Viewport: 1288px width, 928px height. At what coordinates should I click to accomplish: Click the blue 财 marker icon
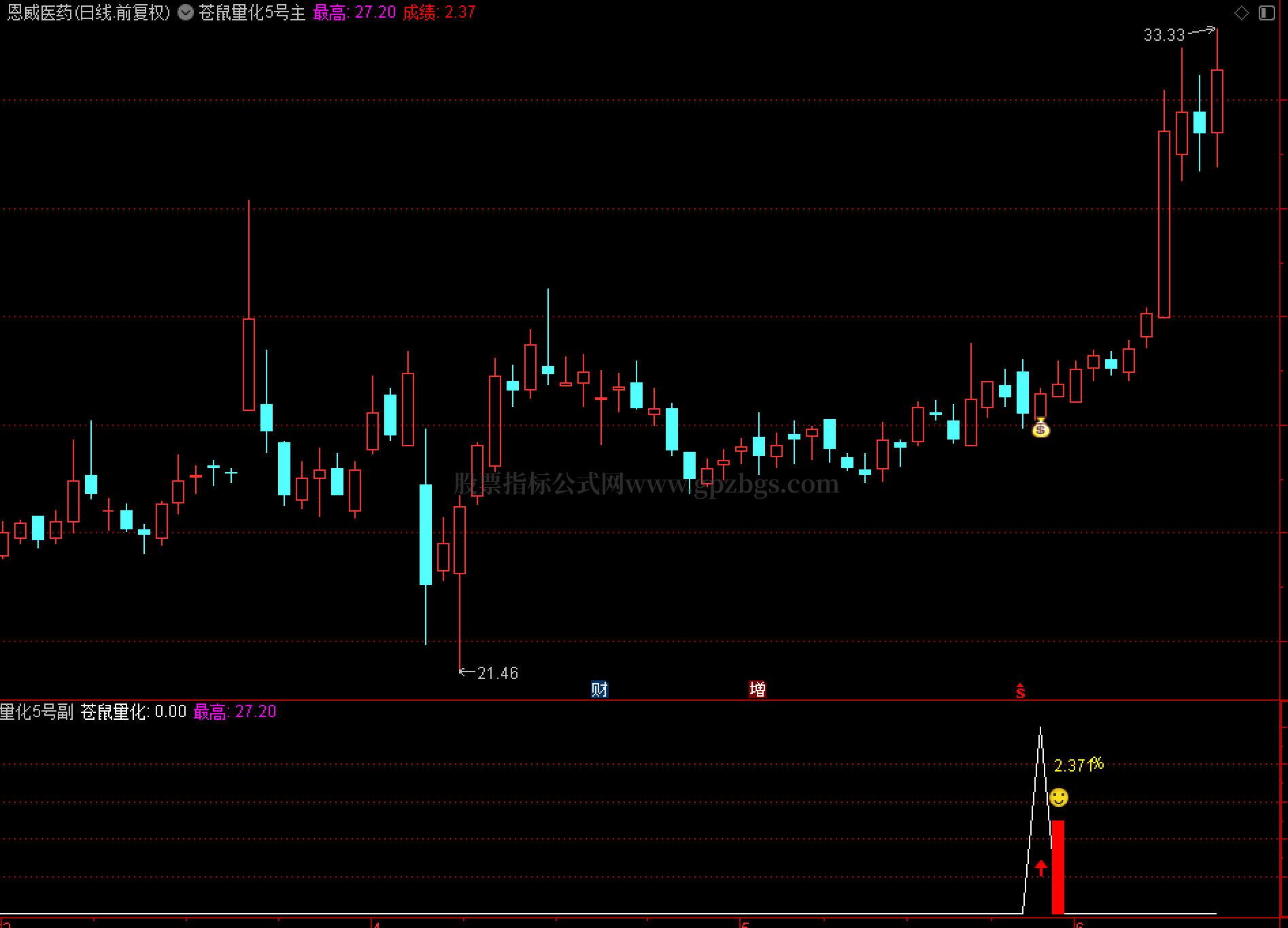599,689
